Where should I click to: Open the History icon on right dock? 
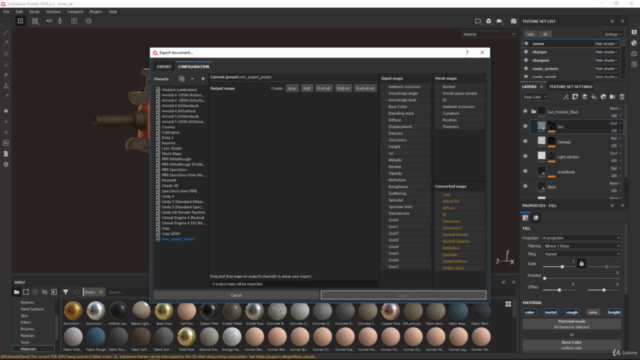pyautogui.click(x=634, y=53)
